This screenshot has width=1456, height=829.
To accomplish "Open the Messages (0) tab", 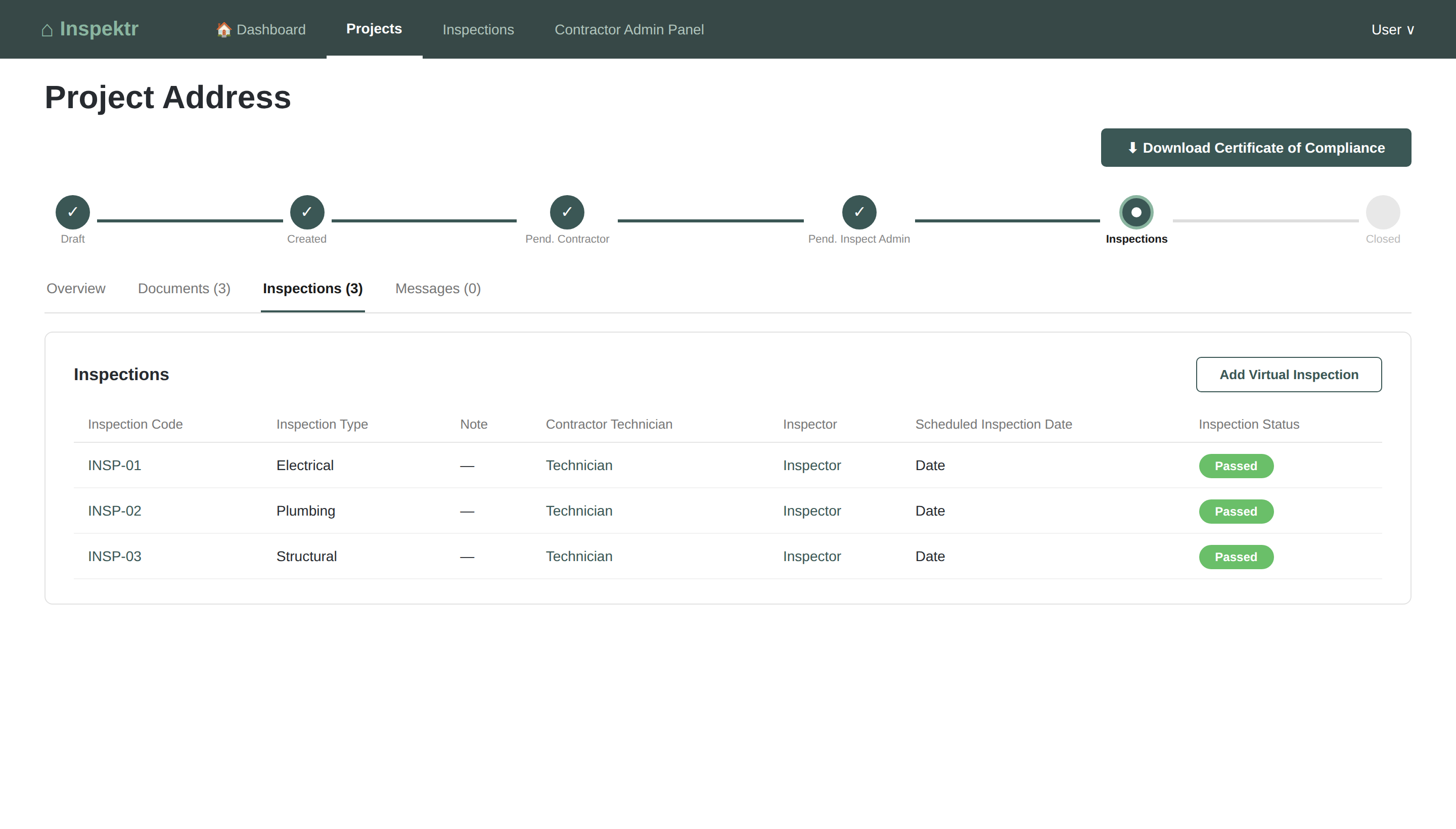I will (437, 289).
